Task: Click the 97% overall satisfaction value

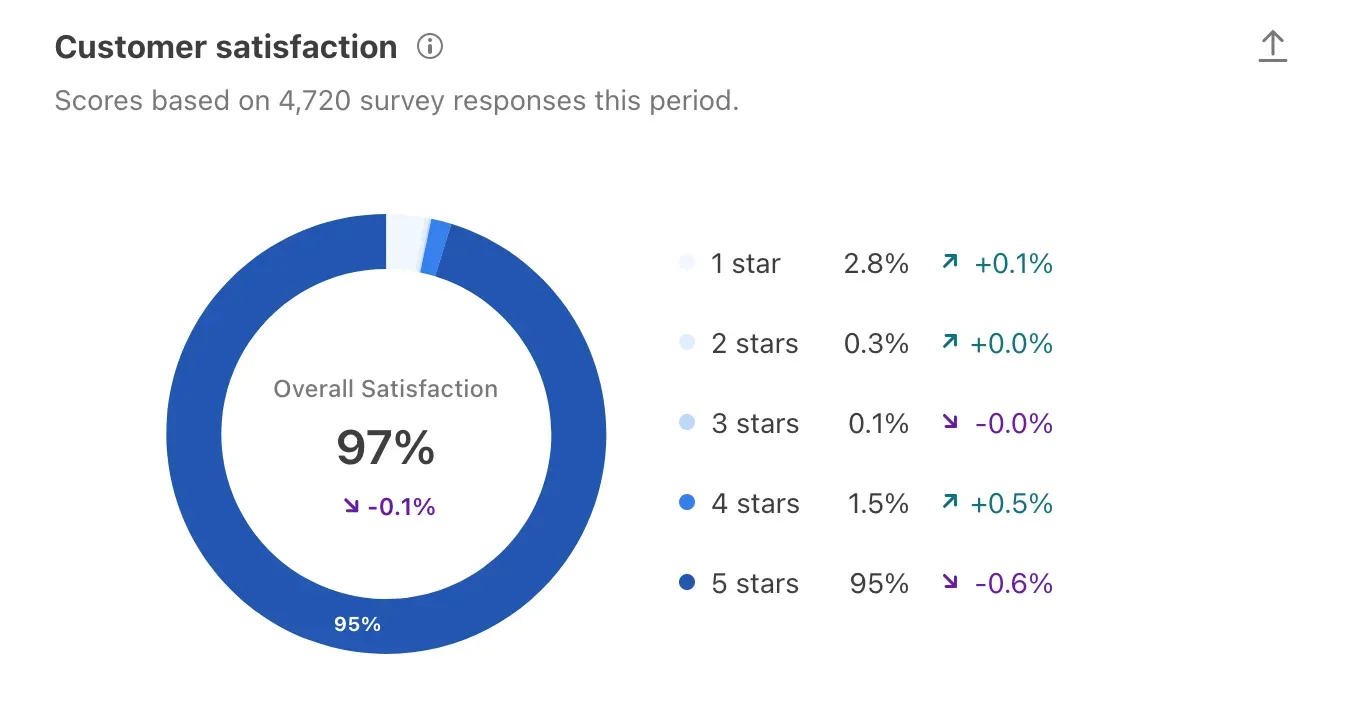Action: pyautogui.click(x=386, y=449)
